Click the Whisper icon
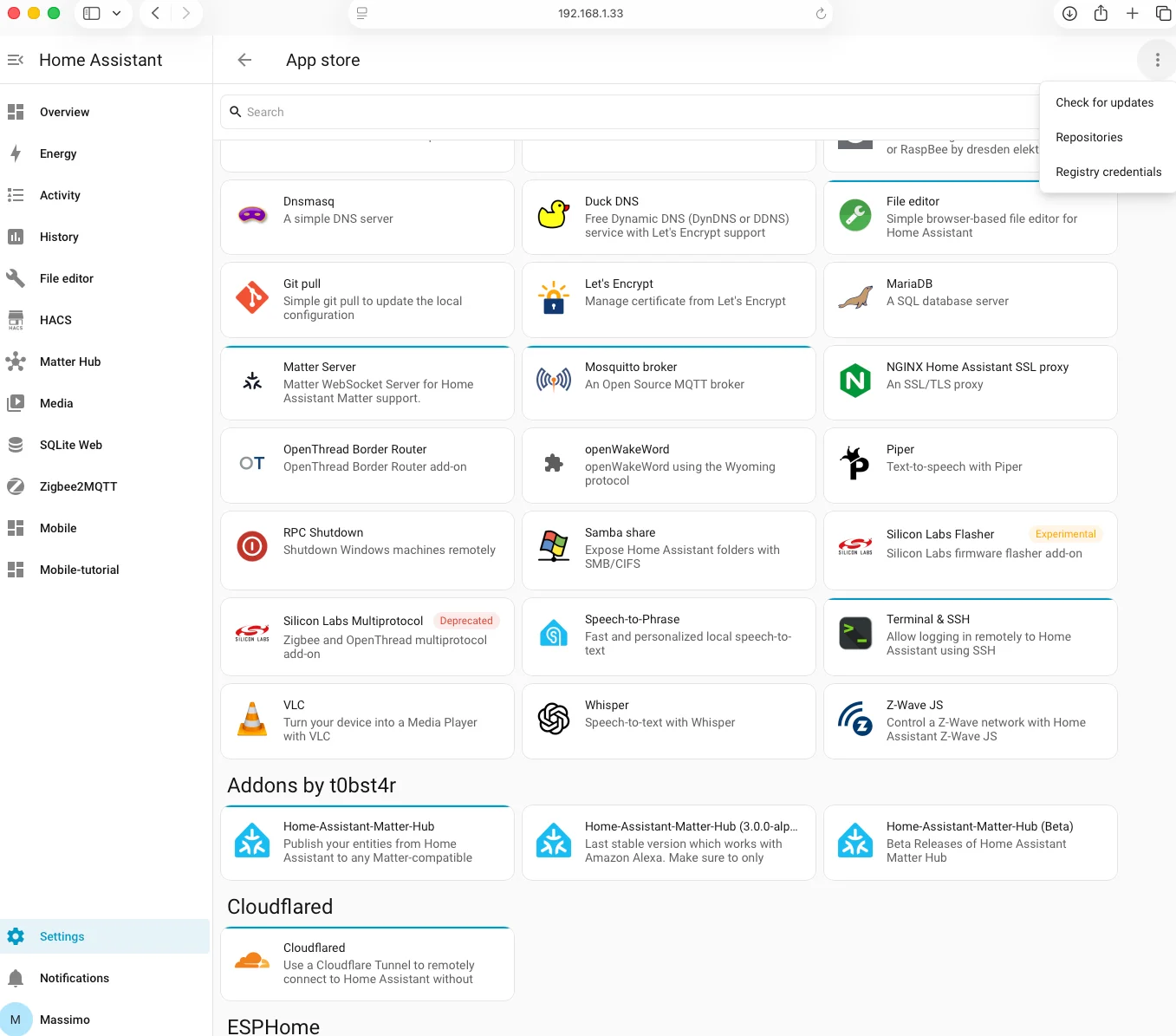The width and height of the screenshot is (1176, 1036). point(554,719)
